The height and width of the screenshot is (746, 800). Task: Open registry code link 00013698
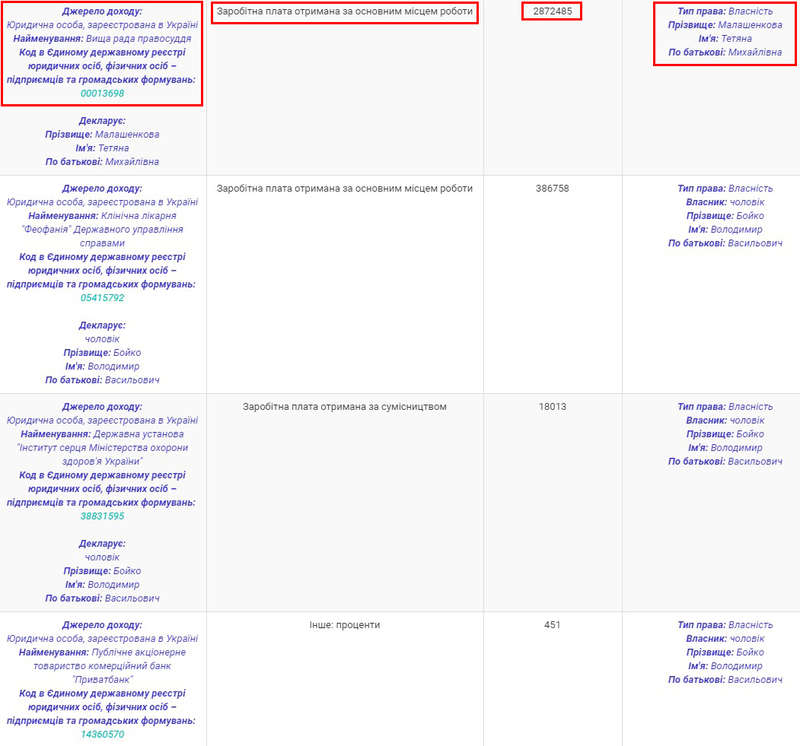coord(102,93)
